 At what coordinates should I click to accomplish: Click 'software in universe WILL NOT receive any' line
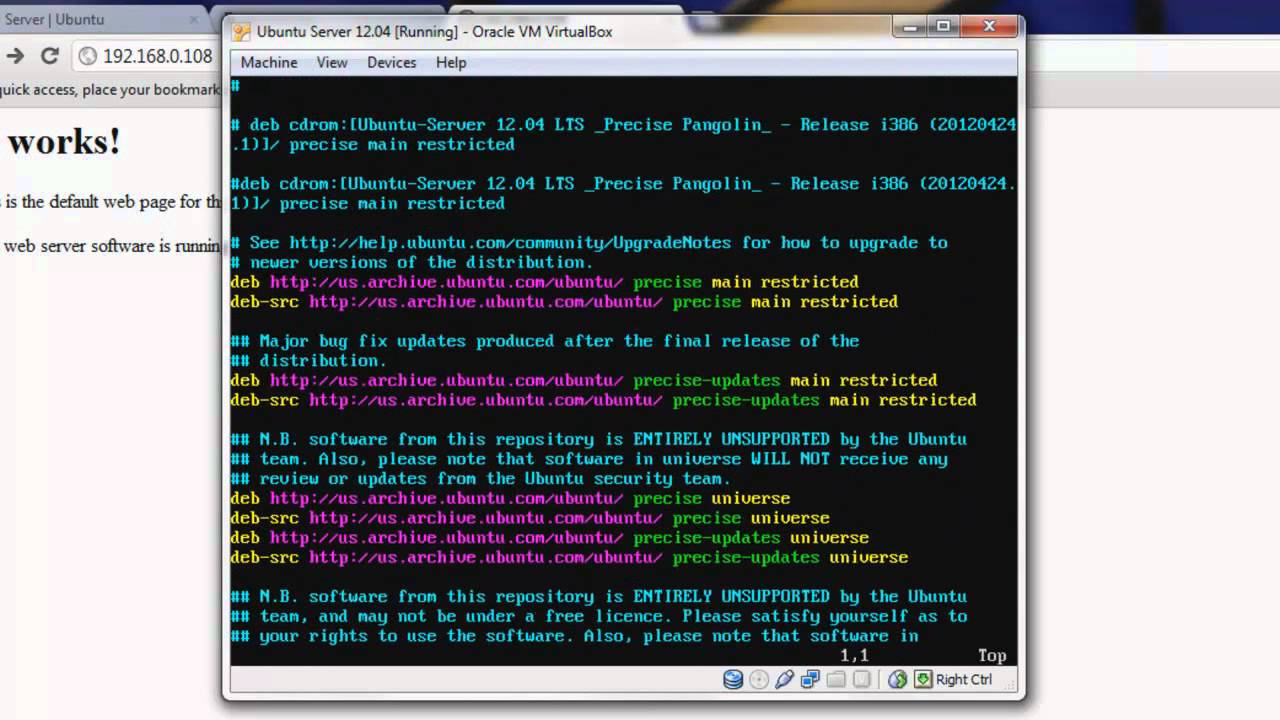point(589,459)
